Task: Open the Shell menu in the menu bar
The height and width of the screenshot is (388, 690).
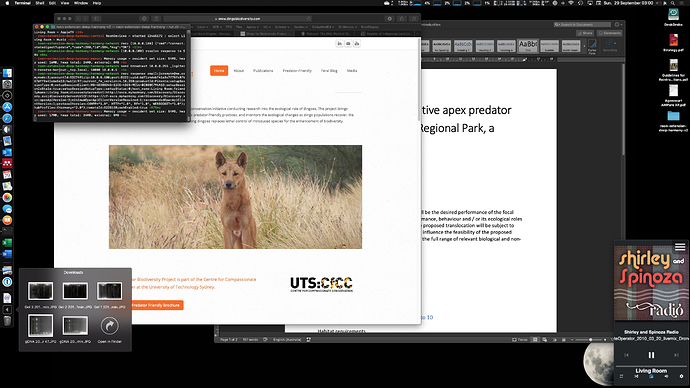Action: coord(40,3)
